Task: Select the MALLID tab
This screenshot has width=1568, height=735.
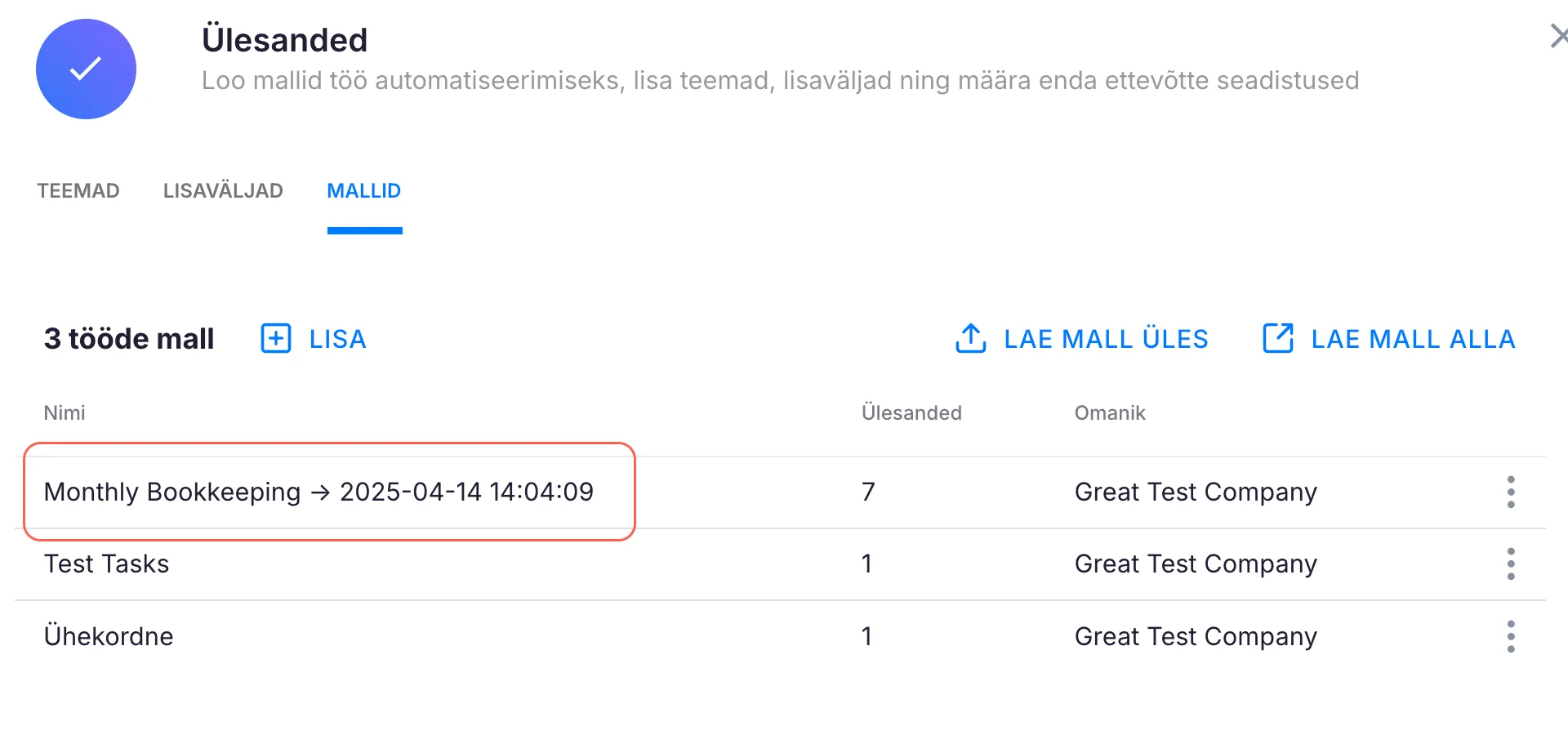Action: tap(364, 191)
